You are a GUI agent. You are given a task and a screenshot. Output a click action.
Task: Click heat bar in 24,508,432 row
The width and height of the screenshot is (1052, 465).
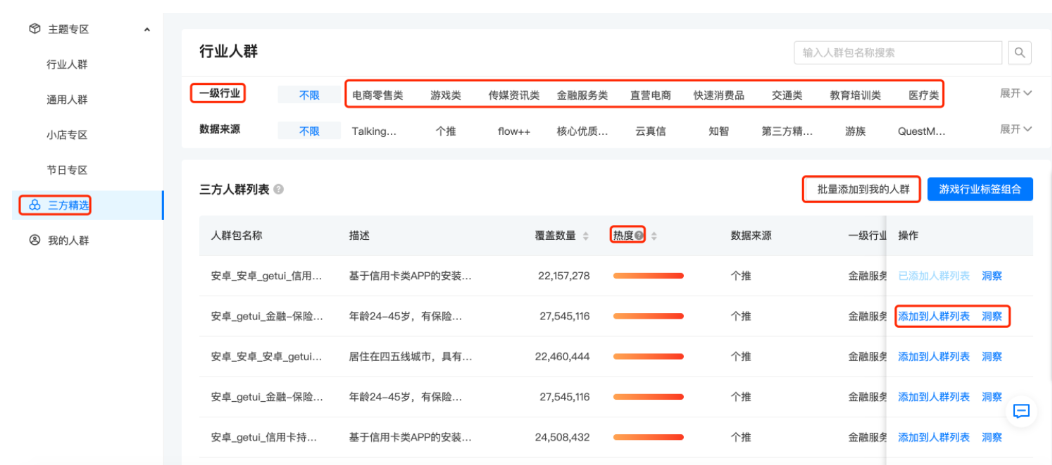(x=648, y=437)
